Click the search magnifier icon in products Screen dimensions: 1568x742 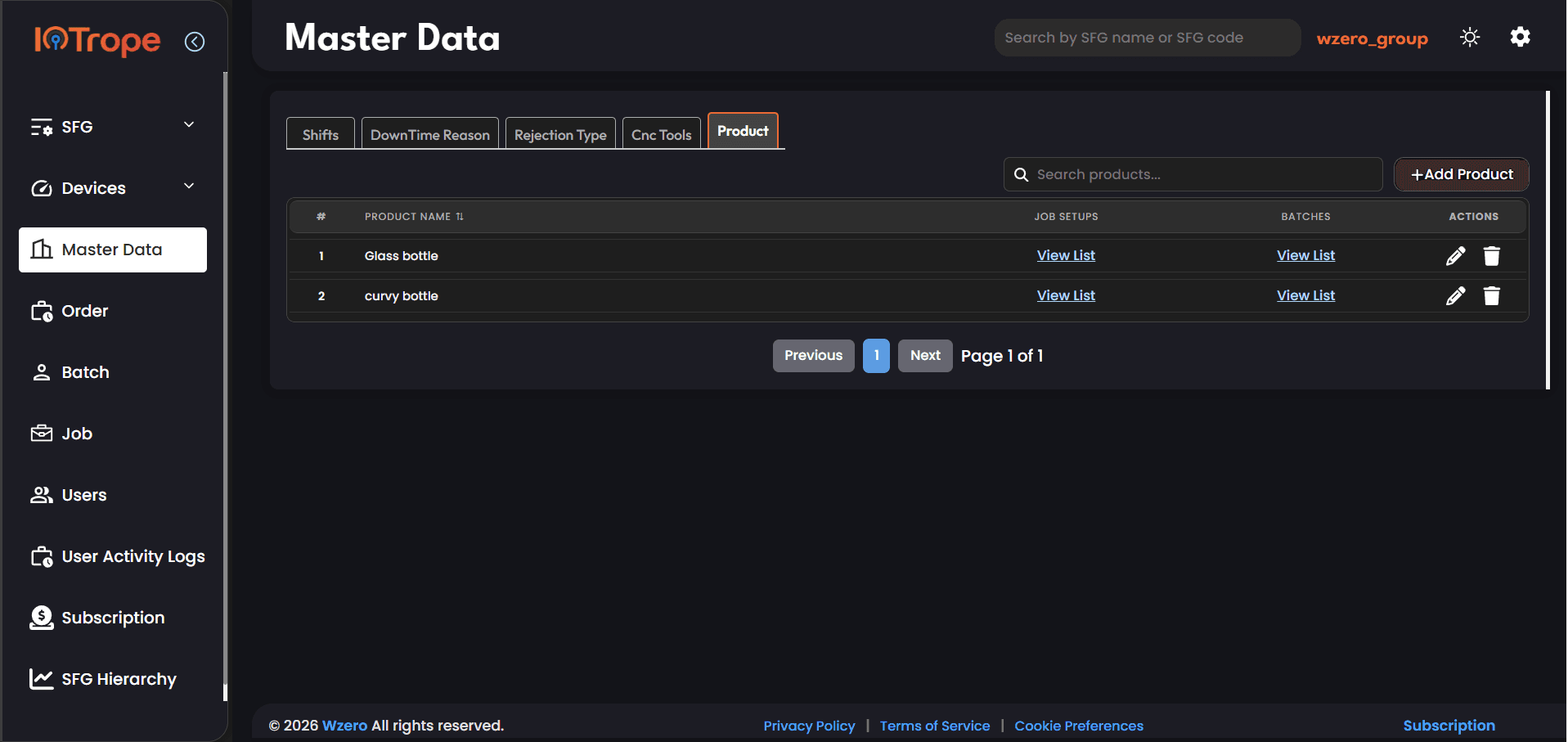coord(1021,174)
